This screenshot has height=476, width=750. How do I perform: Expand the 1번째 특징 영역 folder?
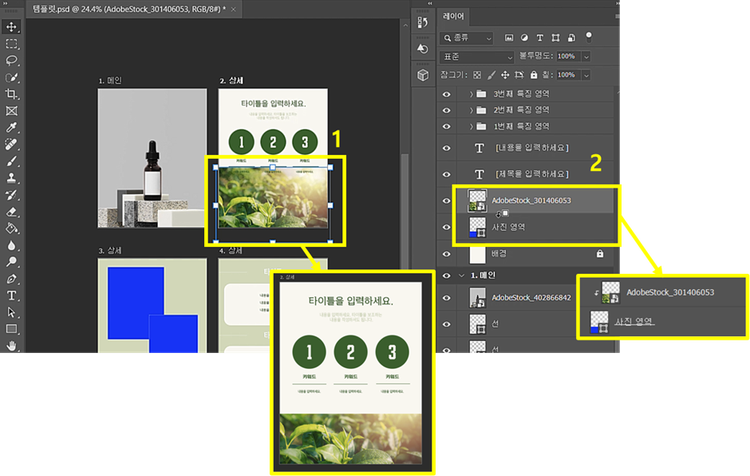pyautogui.click(x=471, y=127)
